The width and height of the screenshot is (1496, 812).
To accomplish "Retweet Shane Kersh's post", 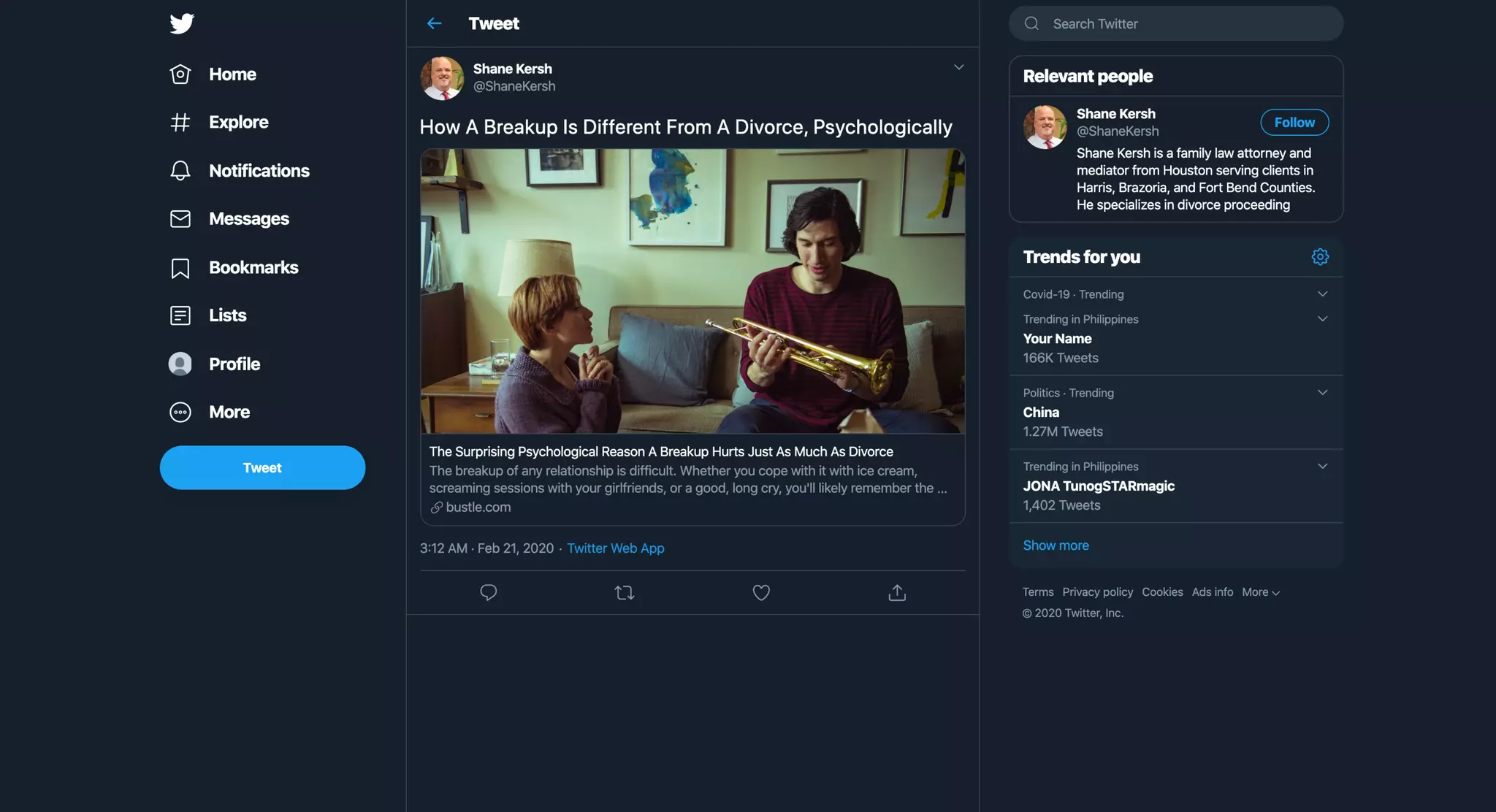I will click(625, 592).
